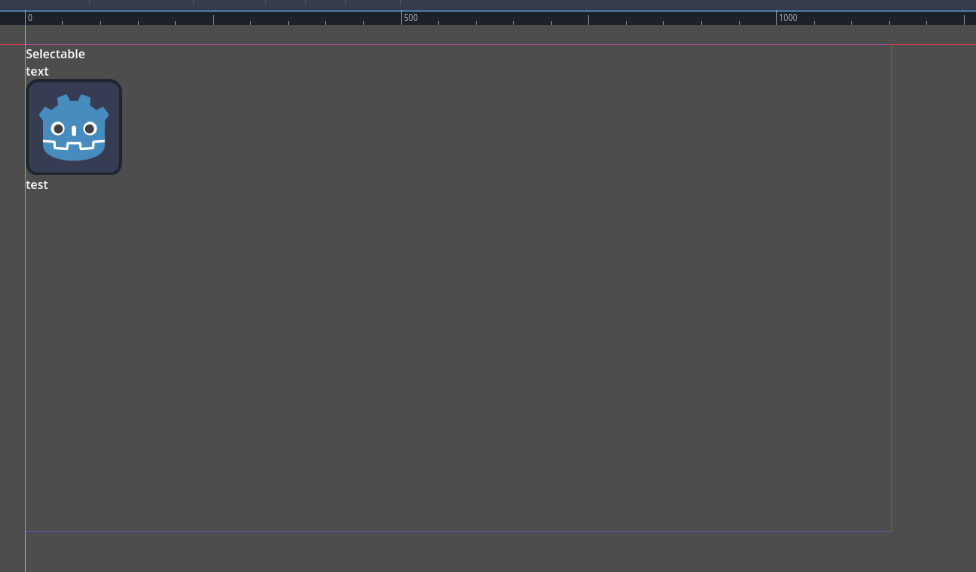Click the 500 mark on the ruler

point(411,18)
